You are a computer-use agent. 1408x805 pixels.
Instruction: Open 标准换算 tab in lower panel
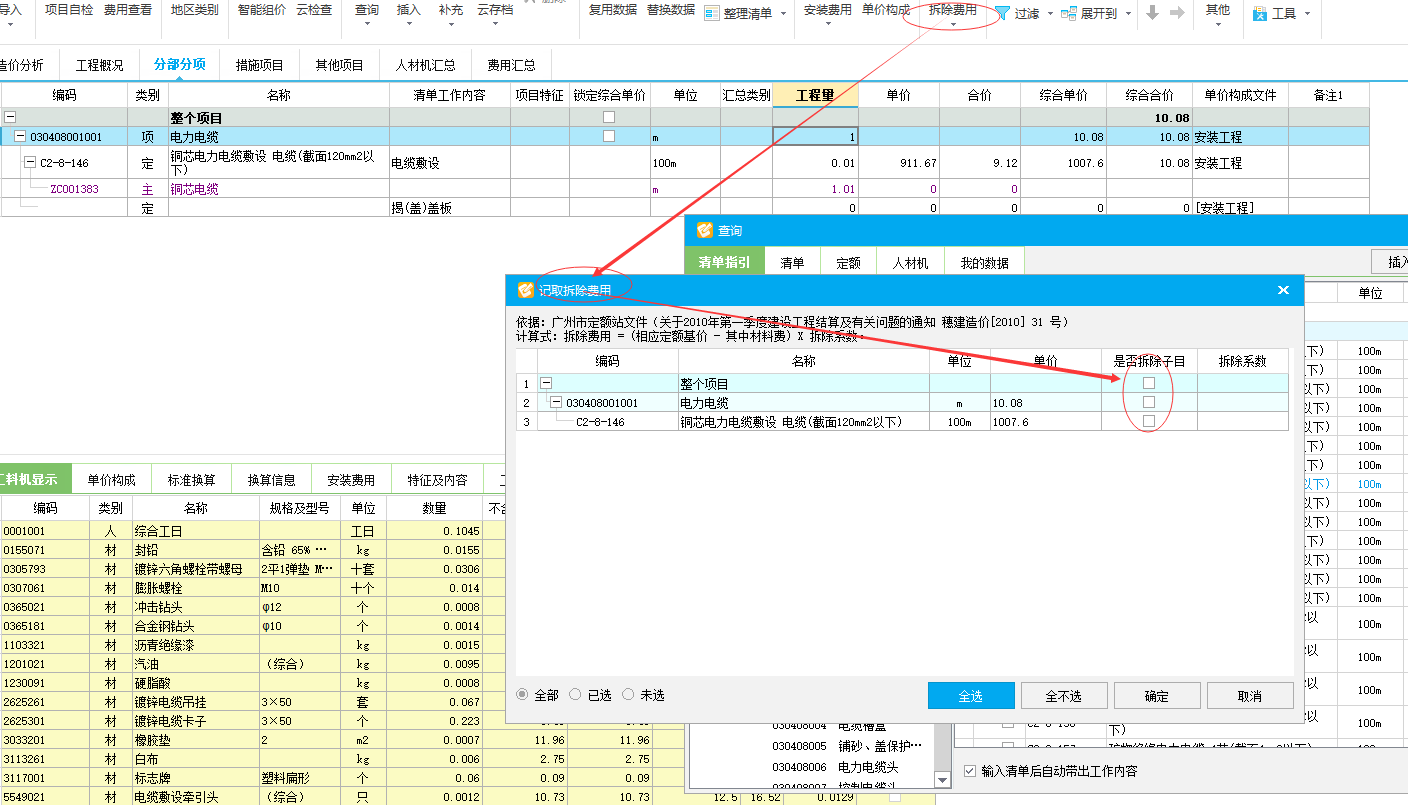192,479
